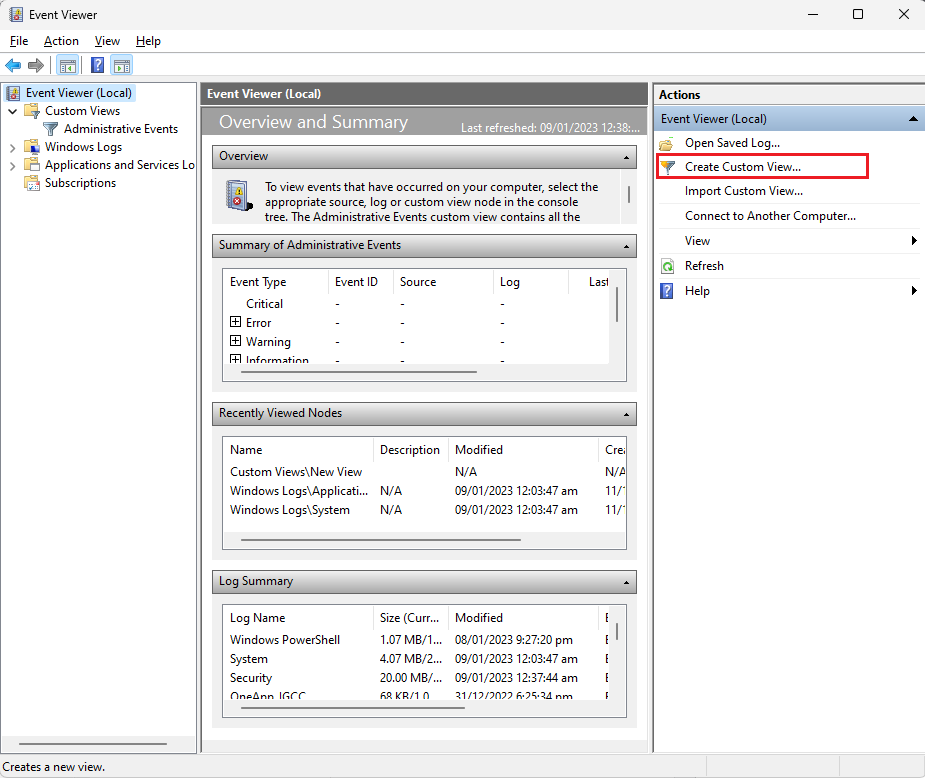
Task: Click the Refresh icon in the Actions pane
Action: (x=666, y=266)
